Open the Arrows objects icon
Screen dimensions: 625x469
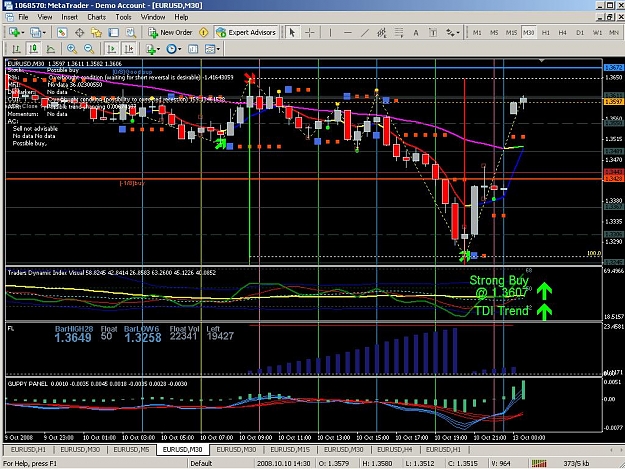click(450, 32)
